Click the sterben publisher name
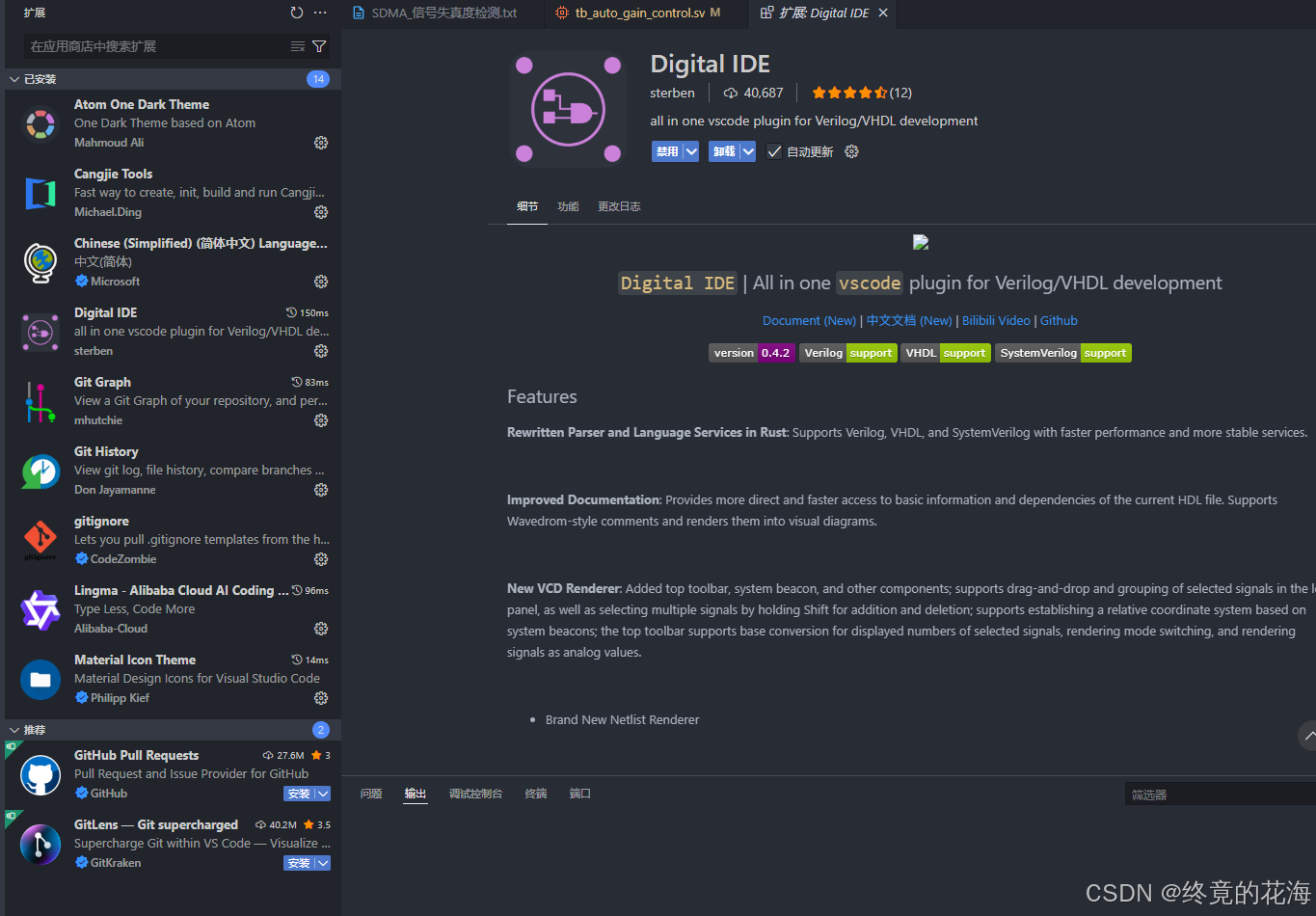The height and width of the screenshot is (916, 1316). tap(672, 93)
